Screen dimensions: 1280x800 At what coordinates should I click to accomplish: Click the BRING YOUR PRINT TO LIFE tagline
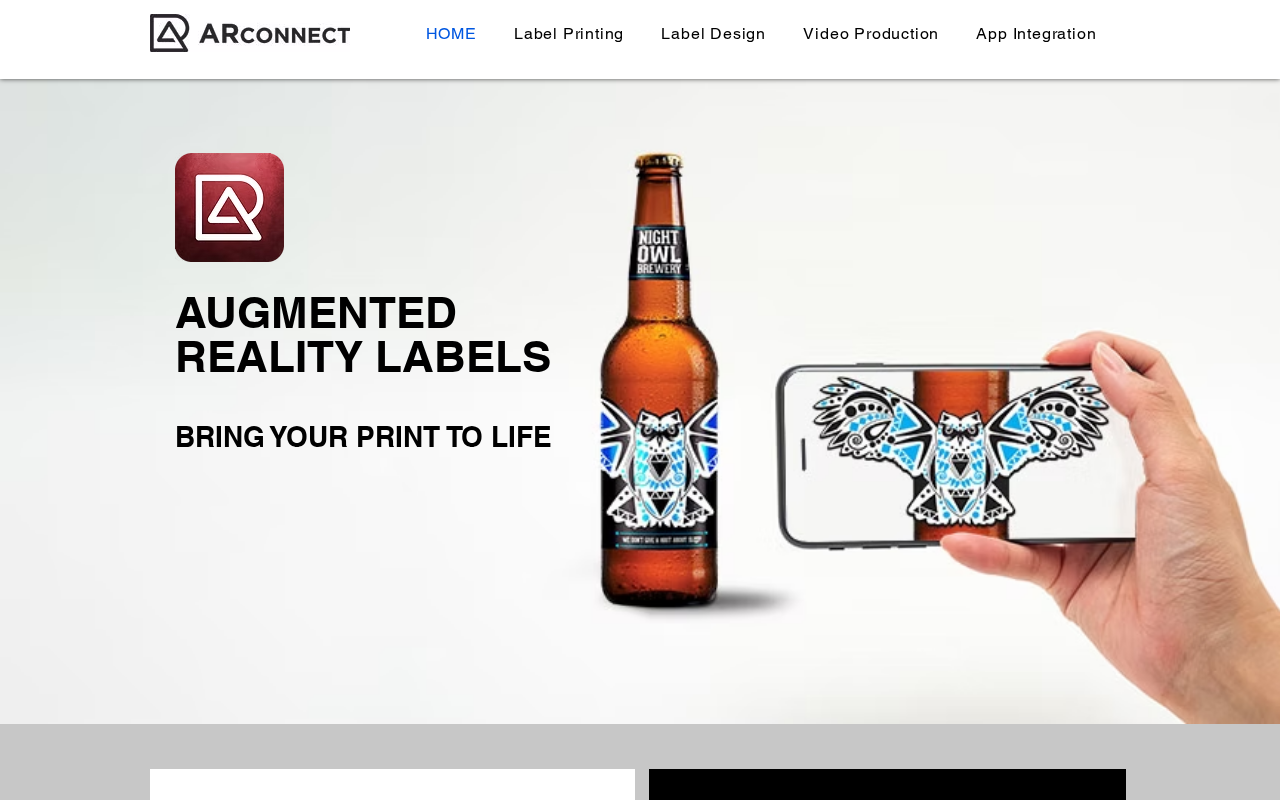(x=363, y=437)
